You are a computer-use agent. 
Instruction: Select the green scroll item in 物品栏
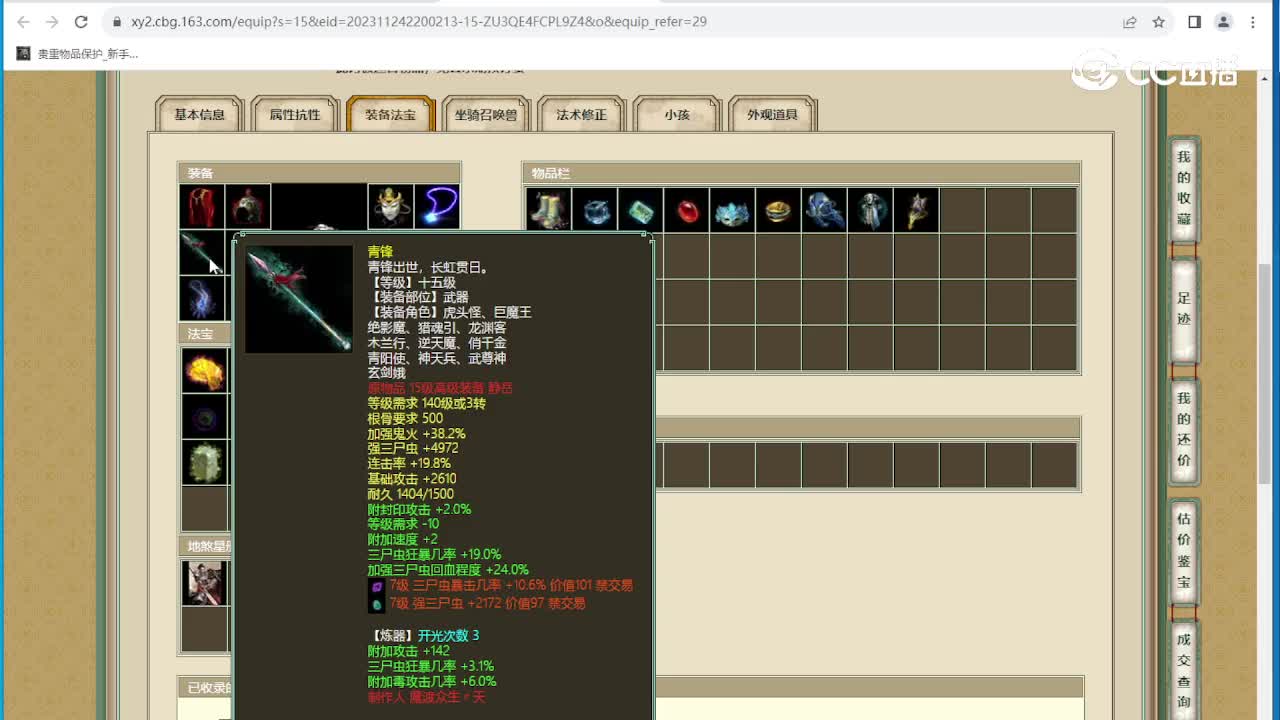[x=640, y=210]
